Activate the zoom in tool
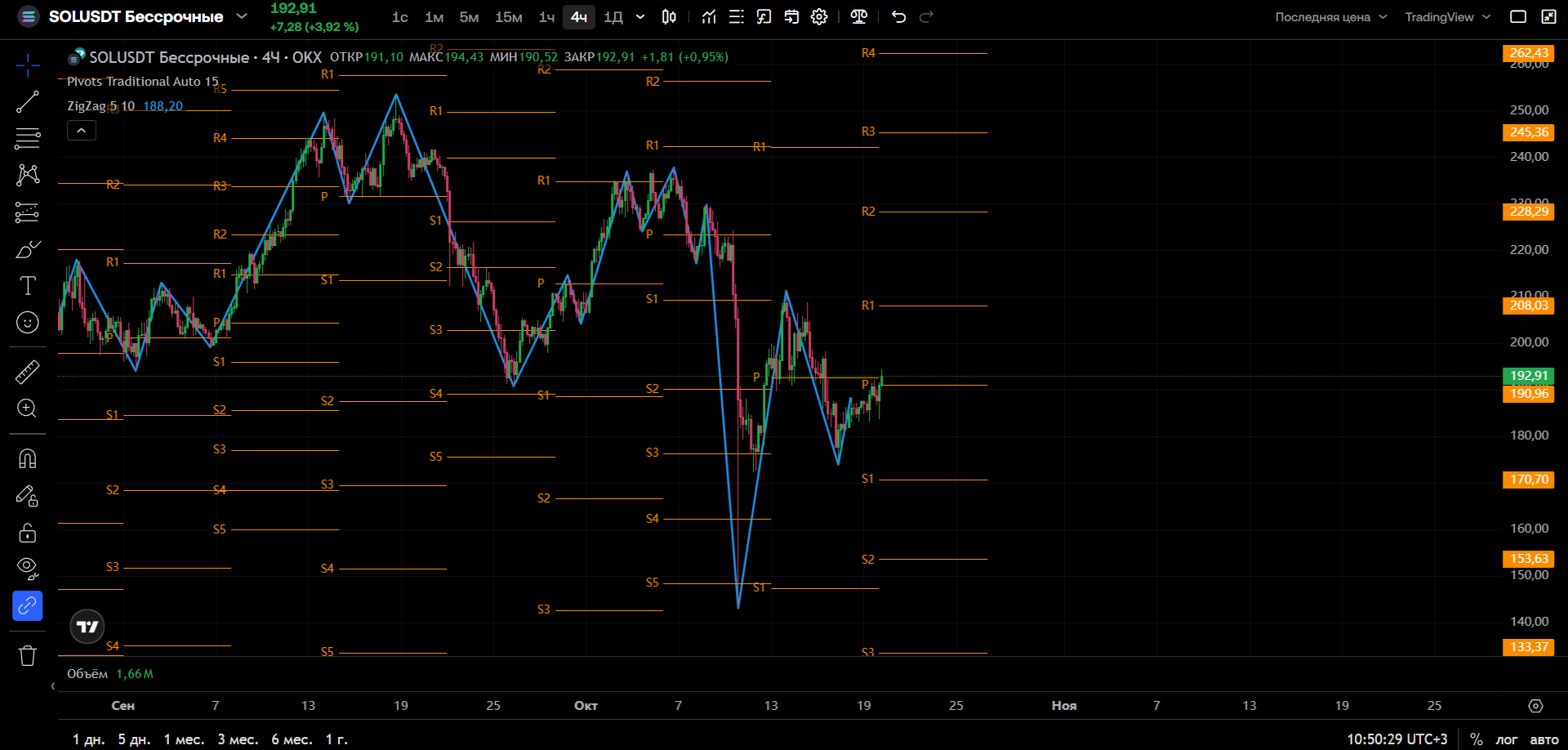This screenshot has height=750, width=1568. point(27,408)
